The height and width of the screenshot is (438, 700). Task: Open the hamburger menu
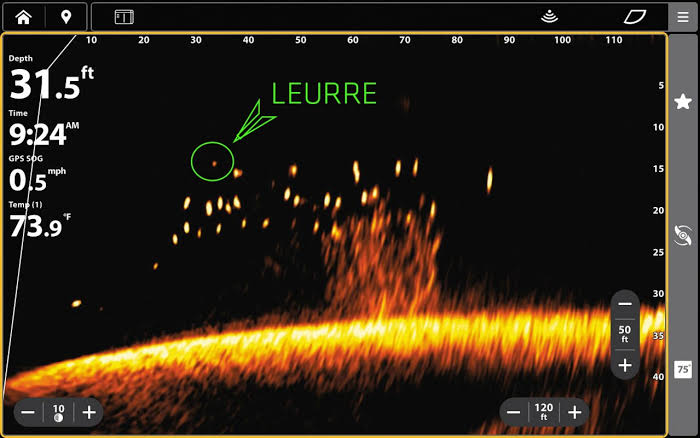tap(683, 17)
